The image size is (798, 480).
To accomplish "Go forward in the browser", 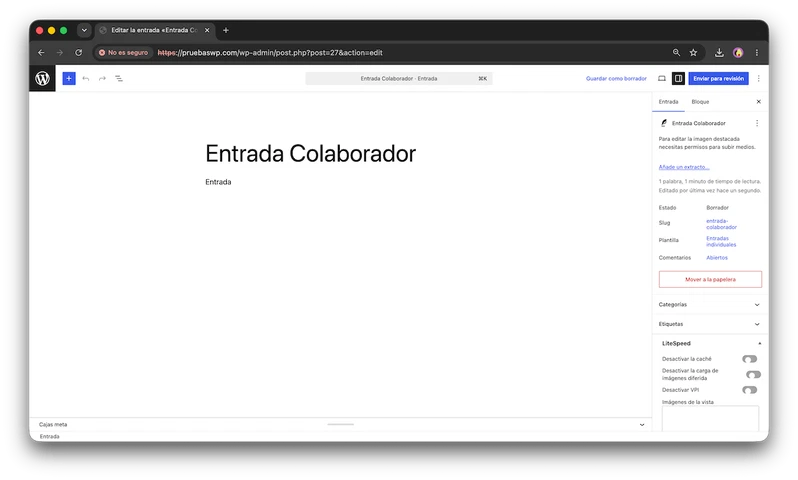I will (x=60, y=52).
